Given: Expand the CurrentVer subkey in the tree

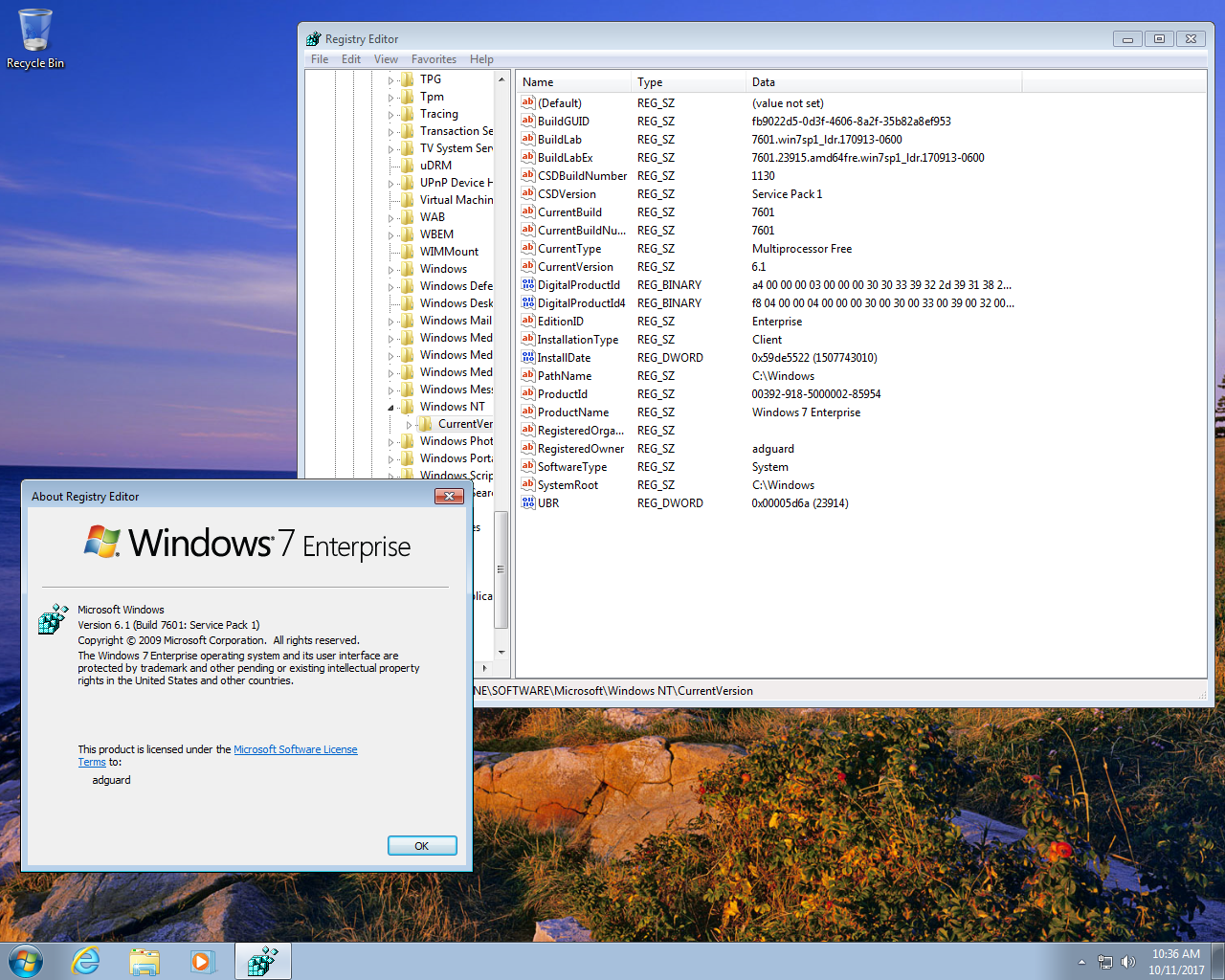Looking at the screenshot, I should (x=410, y=425).
